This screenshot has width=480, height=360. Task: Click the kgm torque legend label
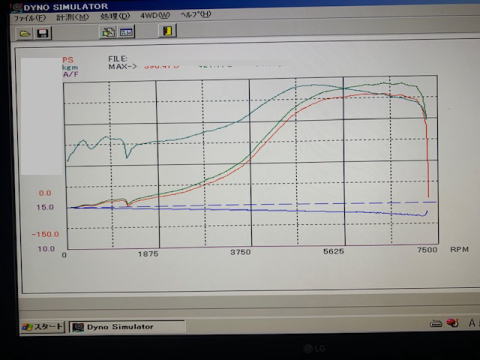tap(70, 67)
